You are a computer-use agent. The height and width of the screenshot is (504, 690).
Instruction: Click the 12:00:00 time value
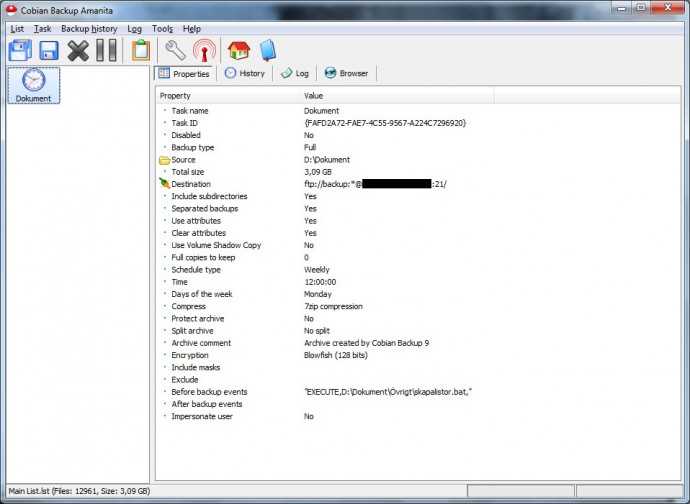(x=320, y=282)
